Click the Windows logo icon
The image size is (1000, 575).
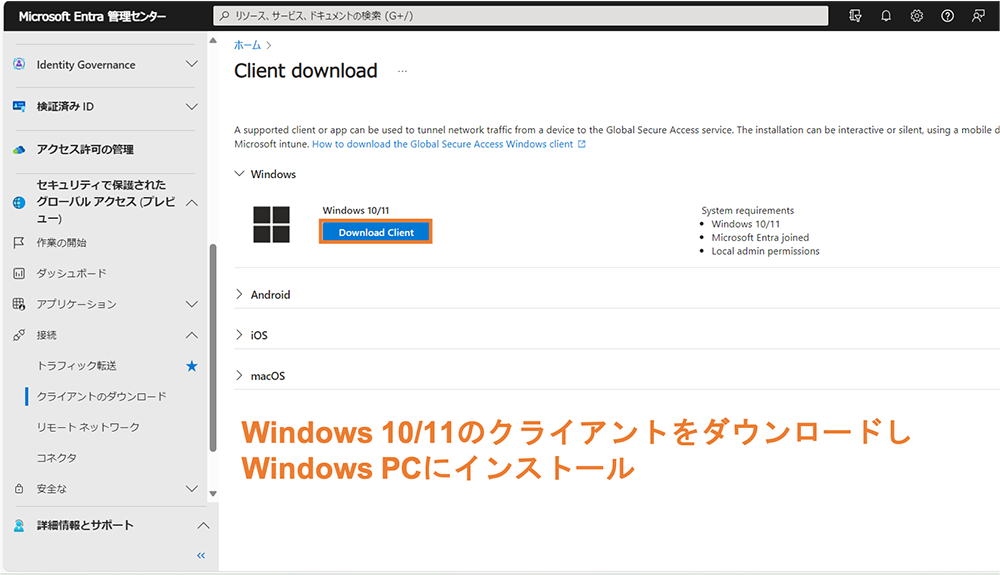point(272,224)
